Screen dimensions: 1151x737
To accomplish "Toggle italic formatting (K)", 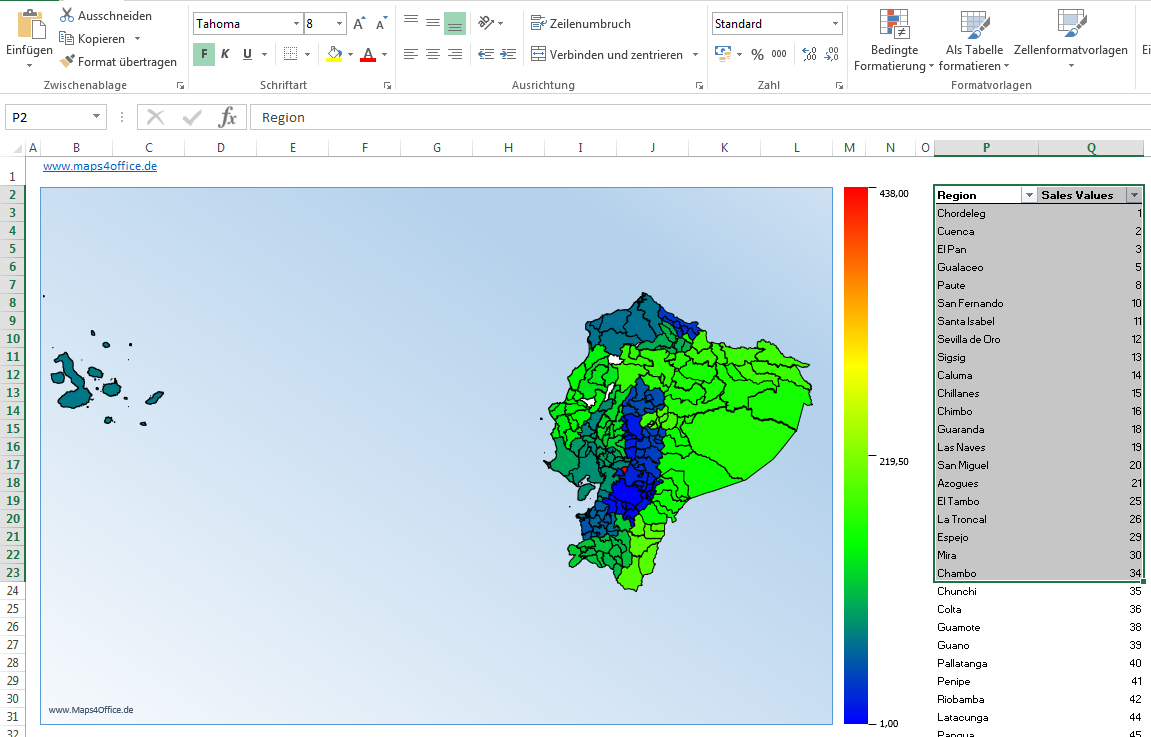I will (x=225, y=55).
